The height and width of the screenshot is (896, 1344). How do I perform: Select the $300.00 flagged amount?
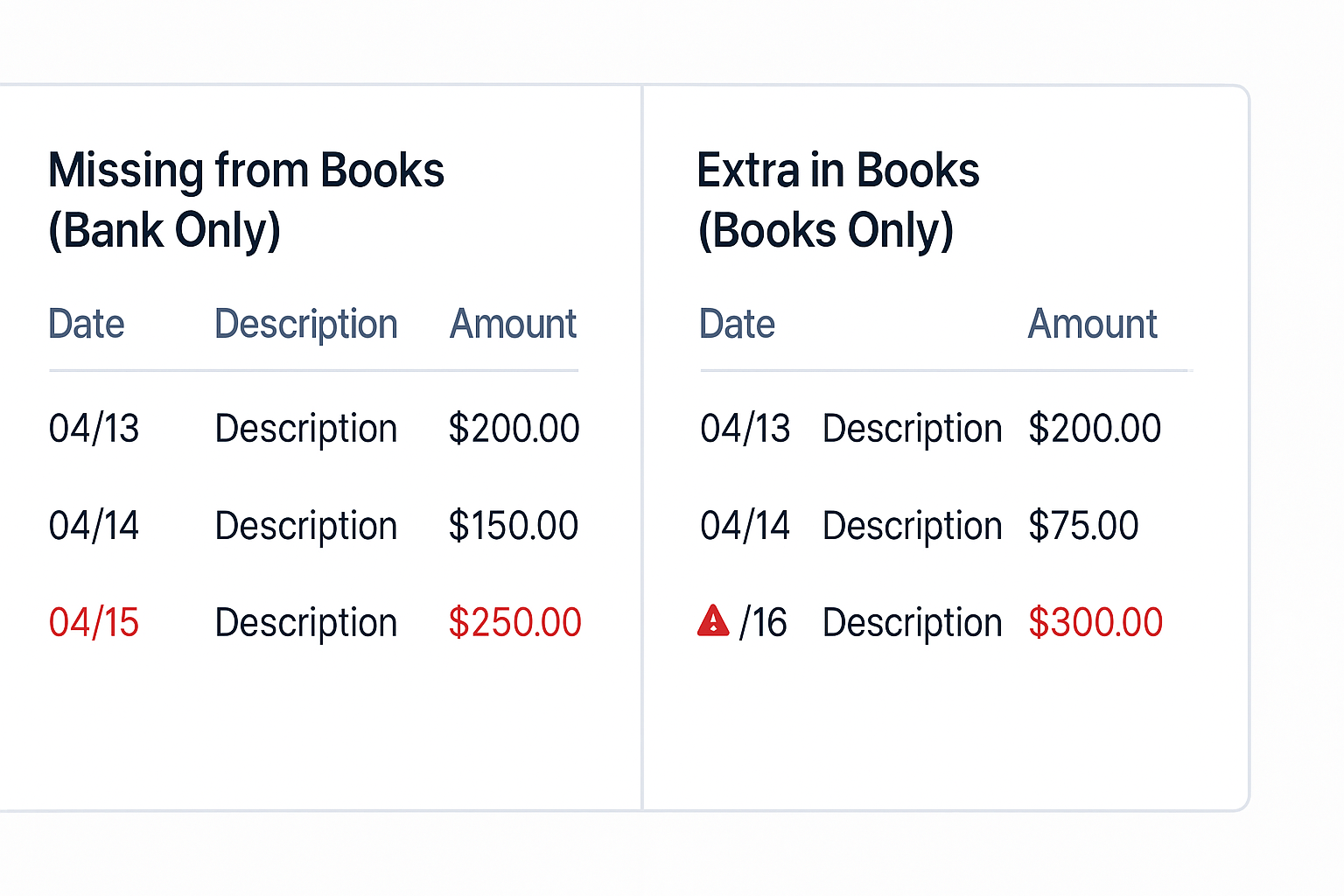pyautogui.click(x=1095, y=622)
